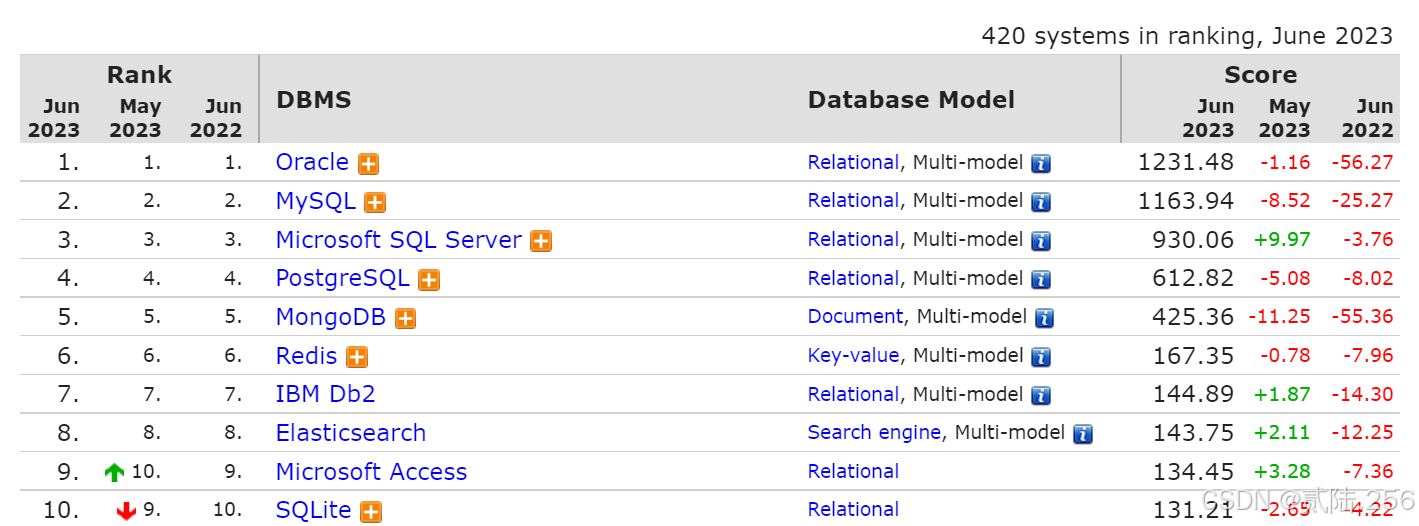Click the Rank column header
This screenshot has width=1419, height=526.
[139, 75]
